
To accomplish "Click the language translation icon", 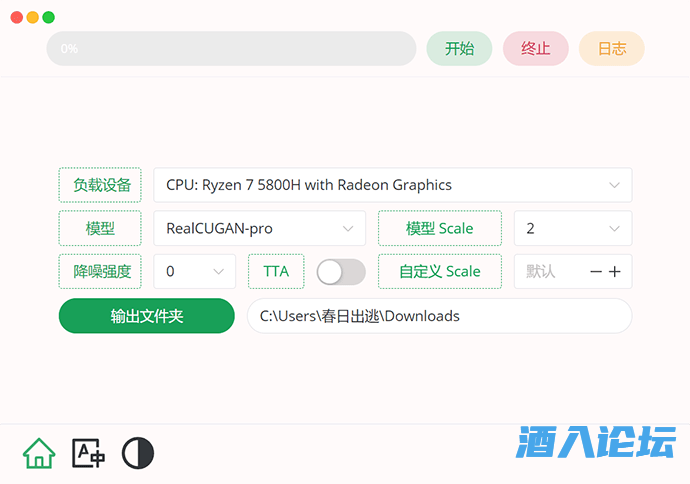I will tap(88, 454).
